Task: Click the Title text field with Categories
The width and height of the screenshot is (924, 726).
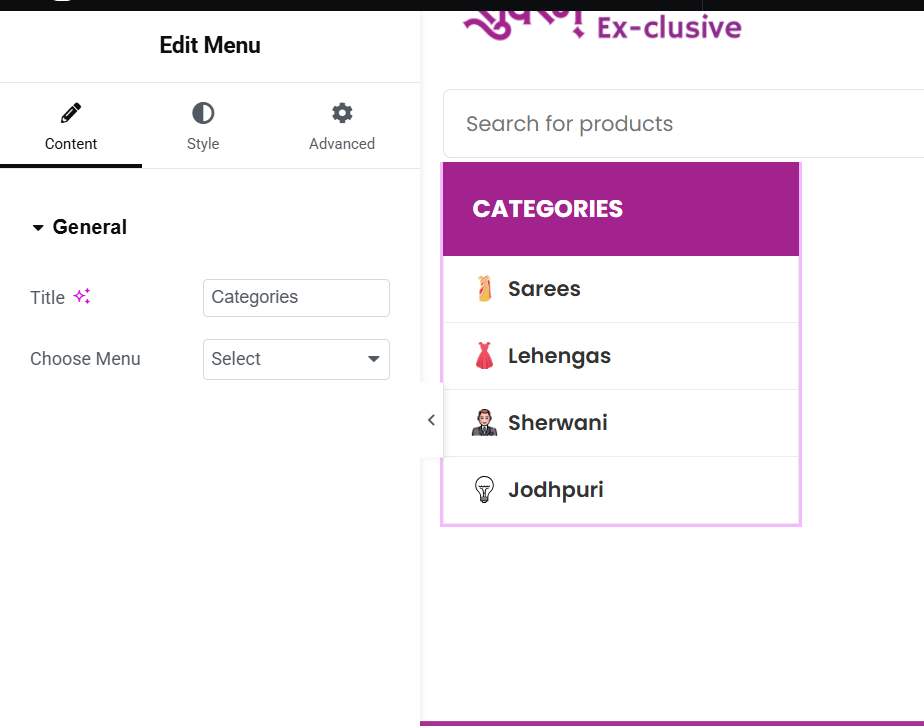Action: [296, 298]
